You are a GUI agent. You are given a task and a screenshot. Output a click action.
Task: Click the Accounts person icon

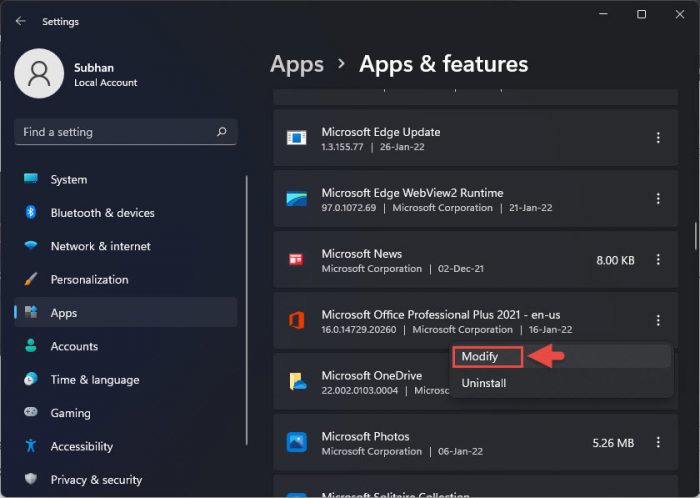pos(31,345)
